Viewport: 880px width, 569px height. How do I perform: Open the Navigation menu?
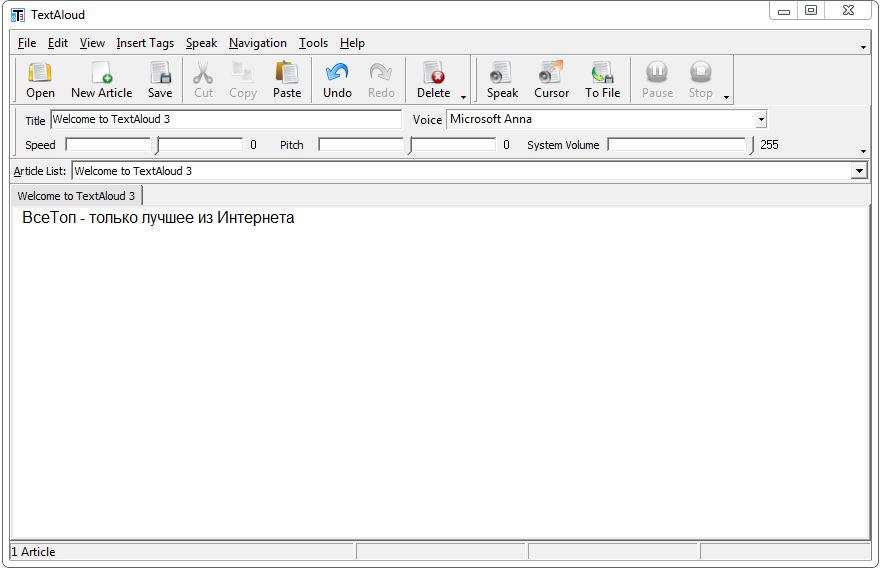coord(258,43)
